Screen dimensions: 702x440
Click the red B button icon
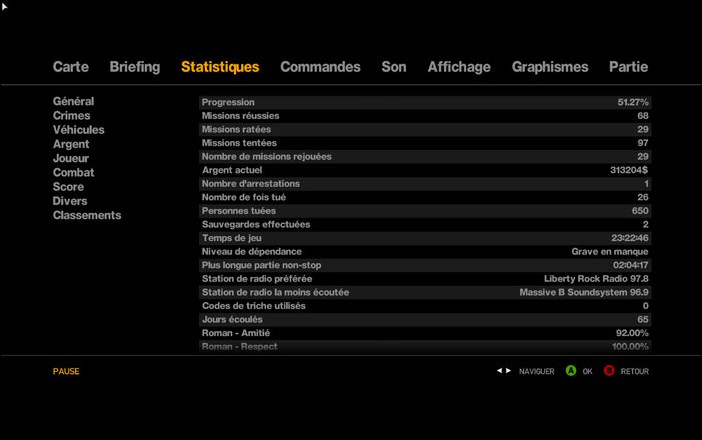[609, 371]
